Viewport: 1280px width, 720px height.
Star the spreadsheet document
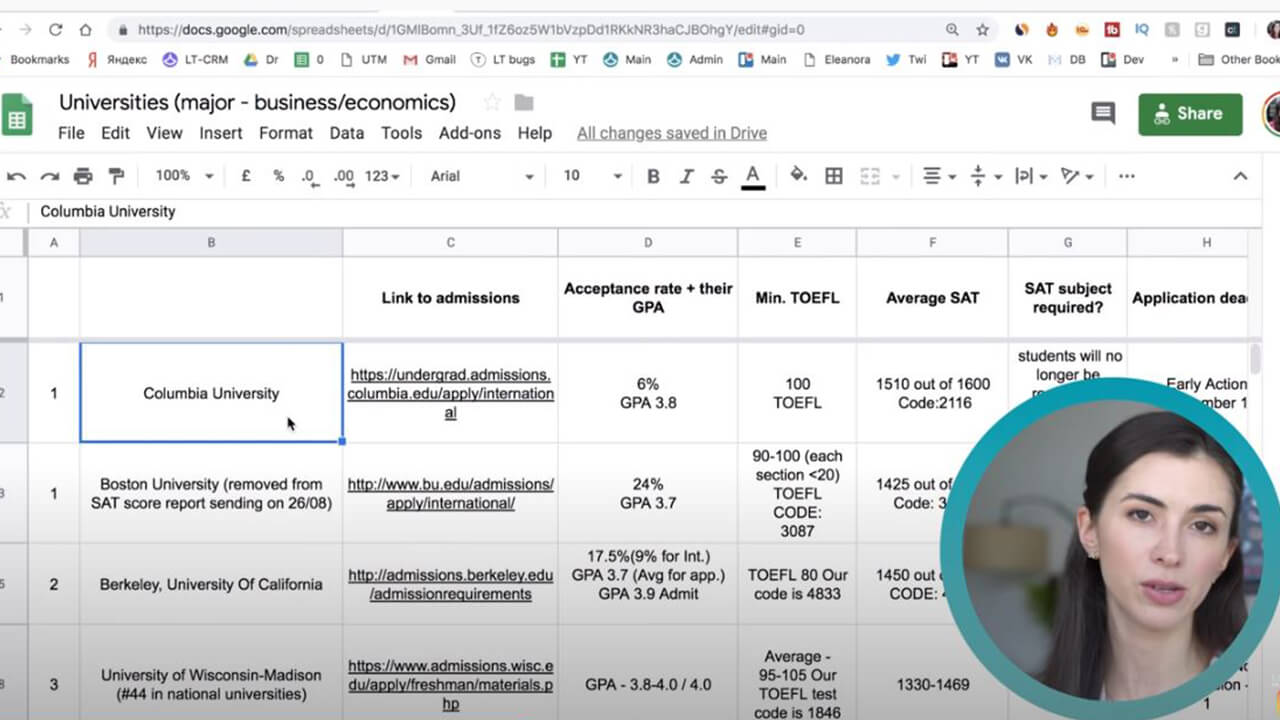(x=491, y=102)
